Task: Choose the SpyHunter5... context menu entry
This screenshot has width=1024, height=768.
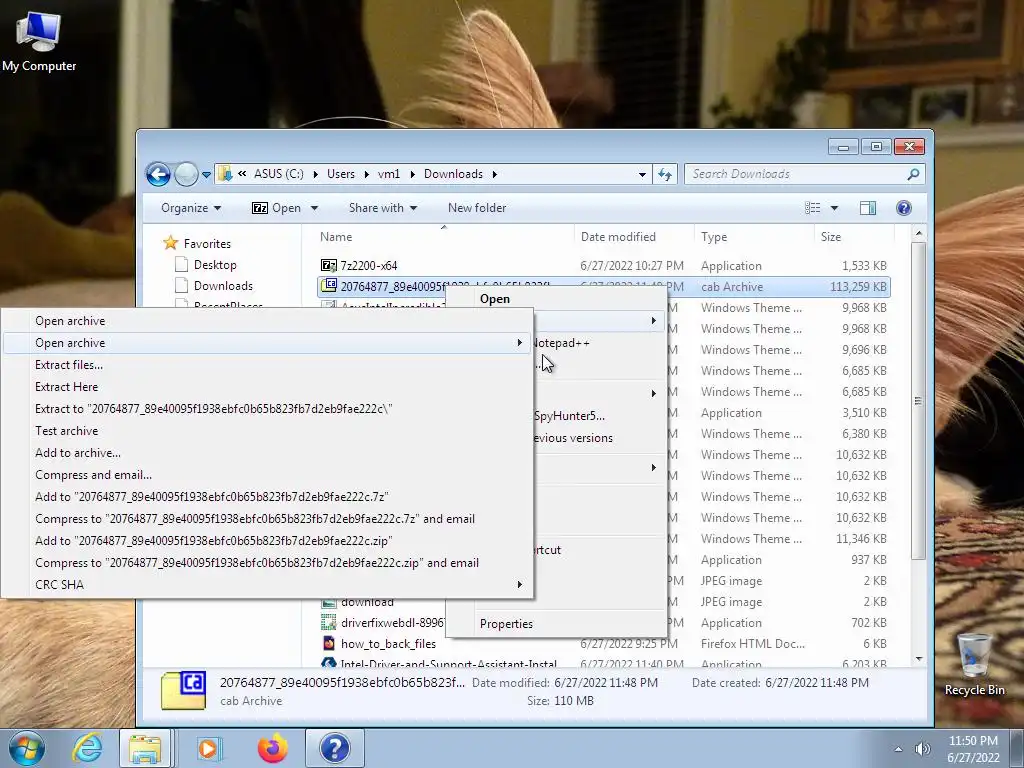Action: pyautogui.click(x=569, y=416)
